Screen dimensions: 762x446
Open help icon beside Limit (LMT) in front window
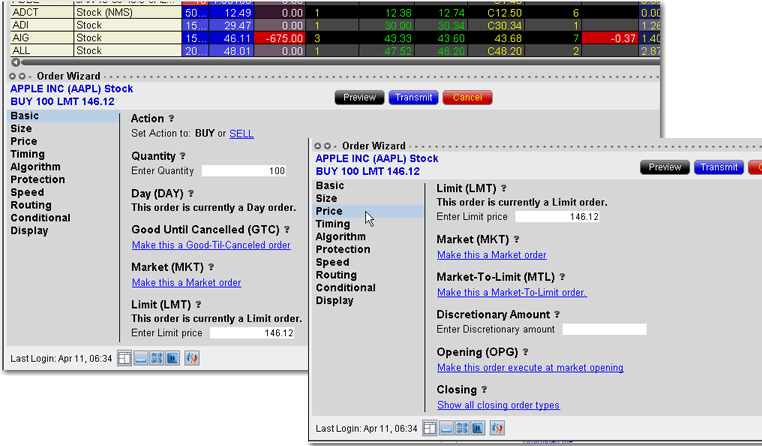pyautogui.click(x=503, y=188)
